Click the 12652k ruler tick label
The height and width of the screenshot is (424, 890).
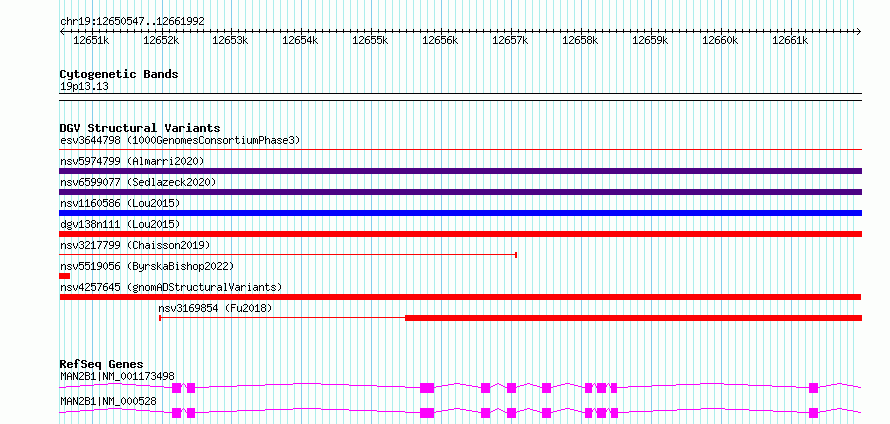tap(161, 40)
